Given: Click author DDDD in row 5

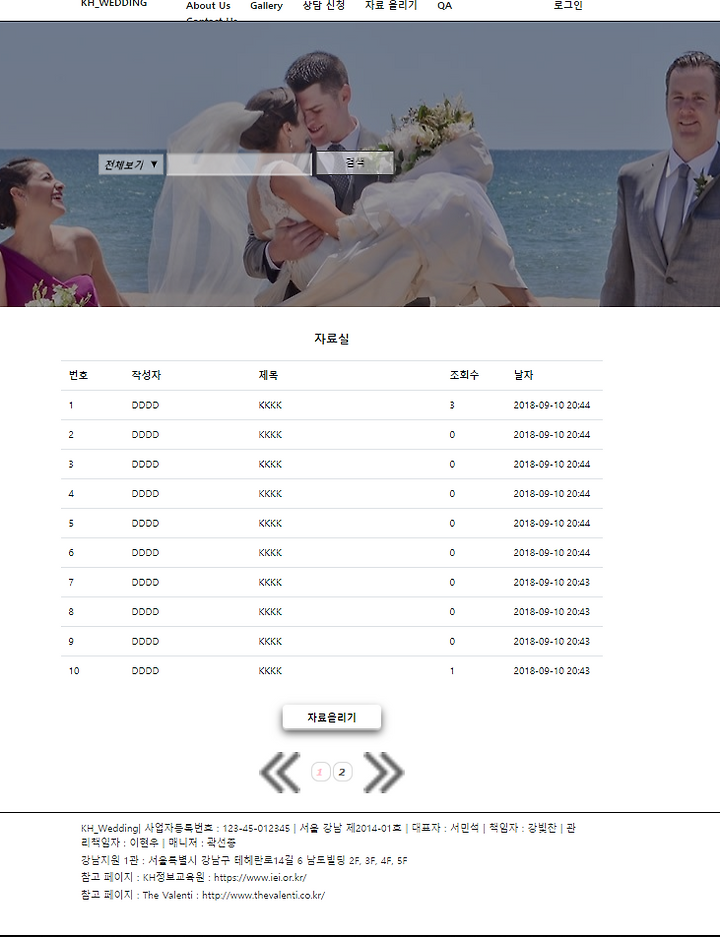Looking at the screenshot, I should 145,523.
